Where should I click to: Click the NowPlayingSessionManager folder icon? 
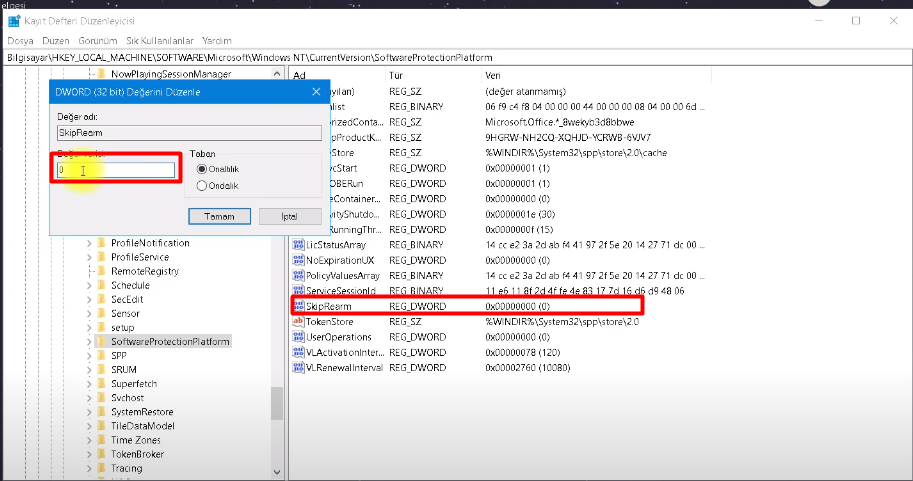[x=101, y=74]
